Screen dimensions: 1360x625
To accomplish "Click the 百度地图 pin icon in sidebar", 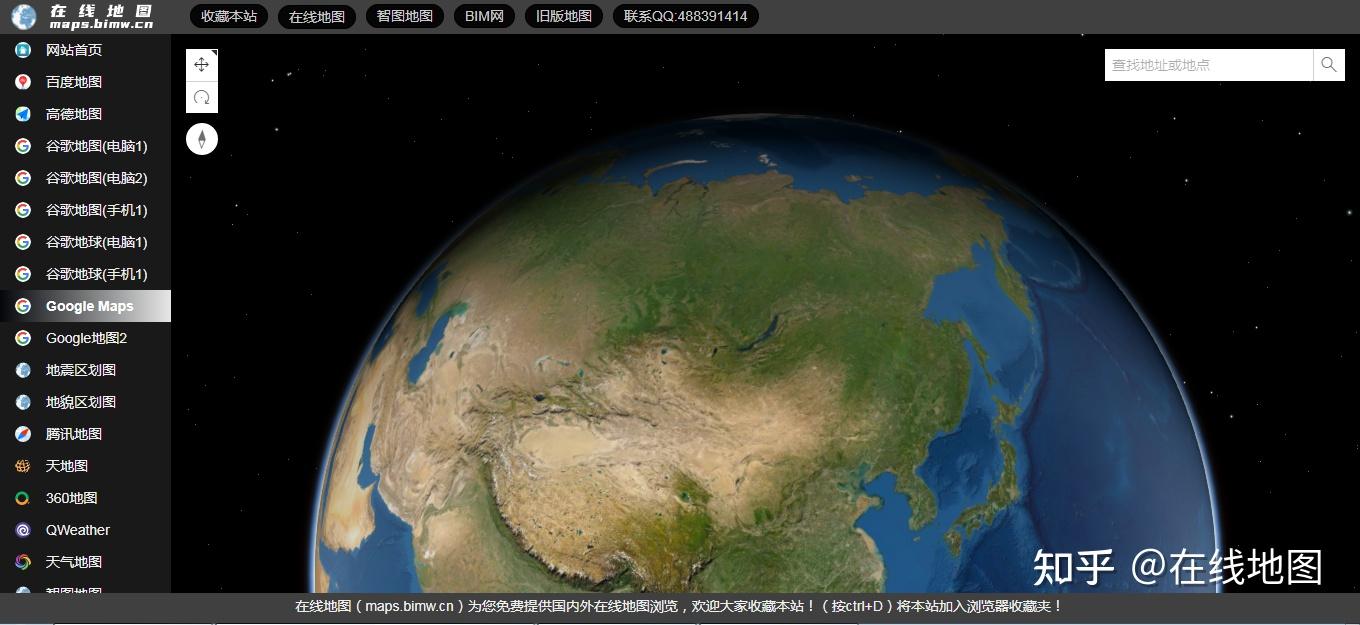I will [21, 81].
